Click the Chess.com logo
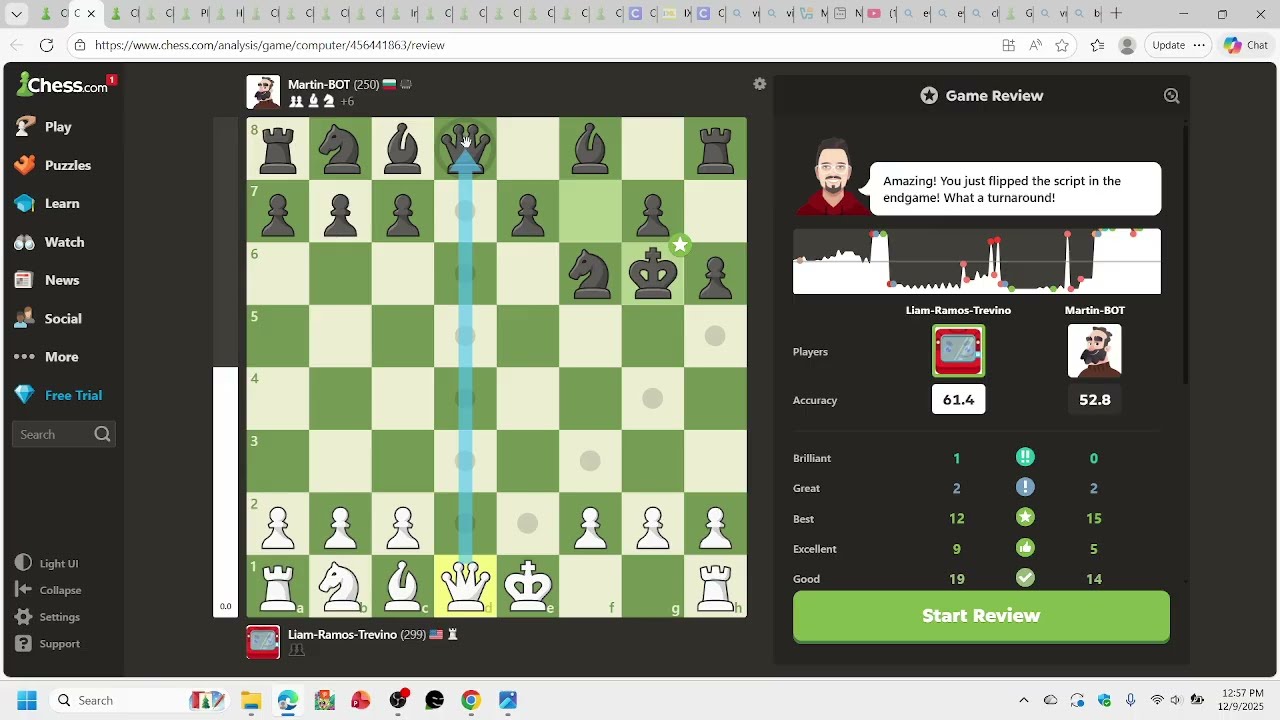The height and width of the screenshot is (720, 1280). 62,85
